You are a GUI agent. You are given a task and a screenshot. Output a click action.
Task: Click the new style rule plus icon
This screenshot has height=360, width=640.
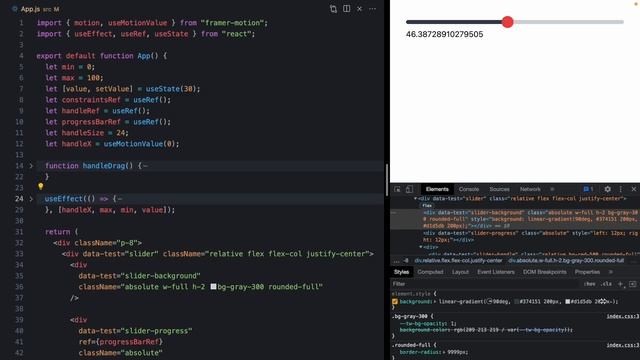click(620, 284)
